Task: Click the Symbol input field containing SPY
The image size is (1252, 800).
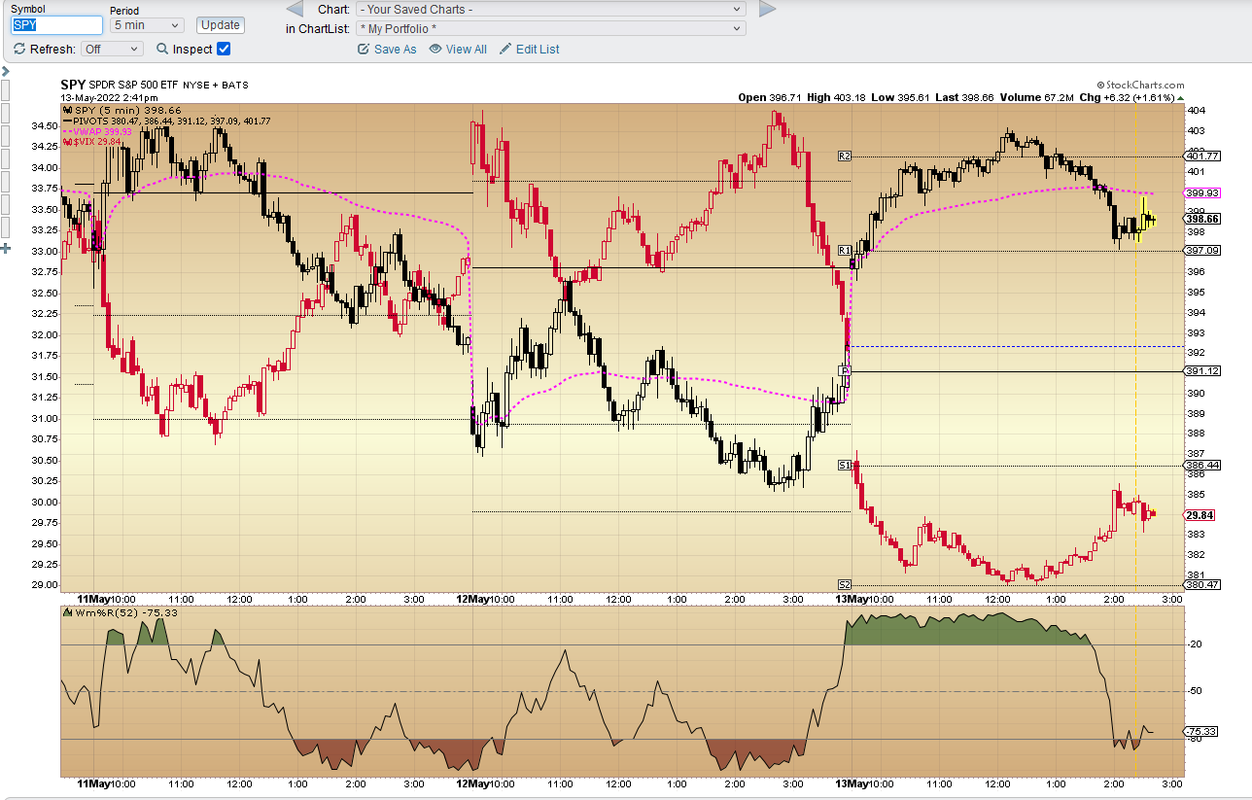Action: 56,25
